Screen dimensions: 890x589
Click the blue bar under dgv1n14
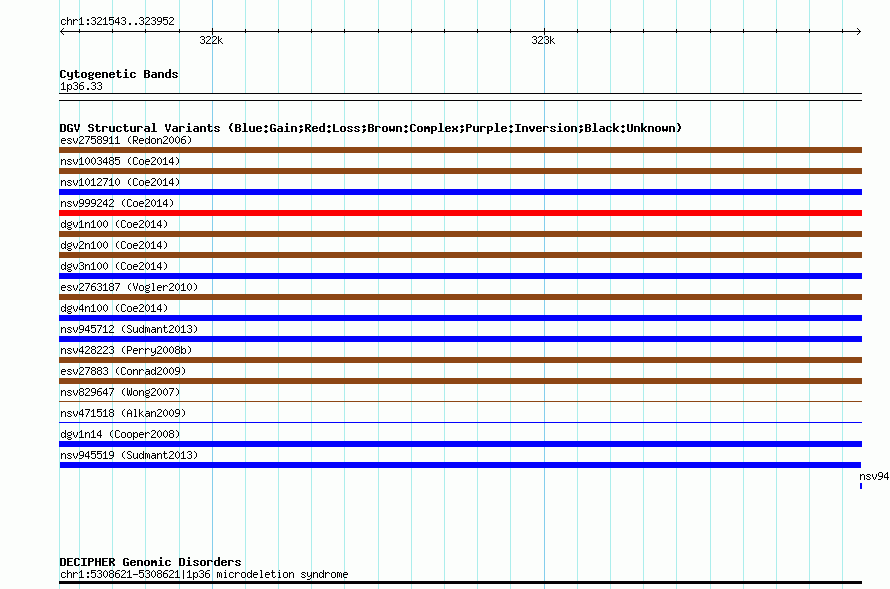click(x=460, y=444)
